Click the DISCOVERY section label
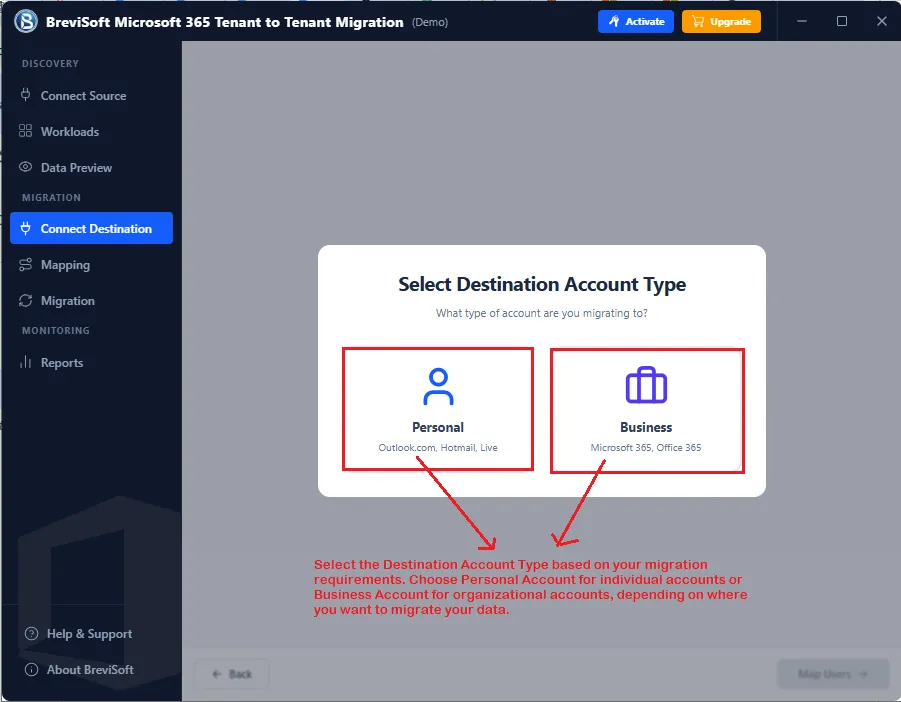The width and height of the screenshot is (901, 702). click(50, 64)
